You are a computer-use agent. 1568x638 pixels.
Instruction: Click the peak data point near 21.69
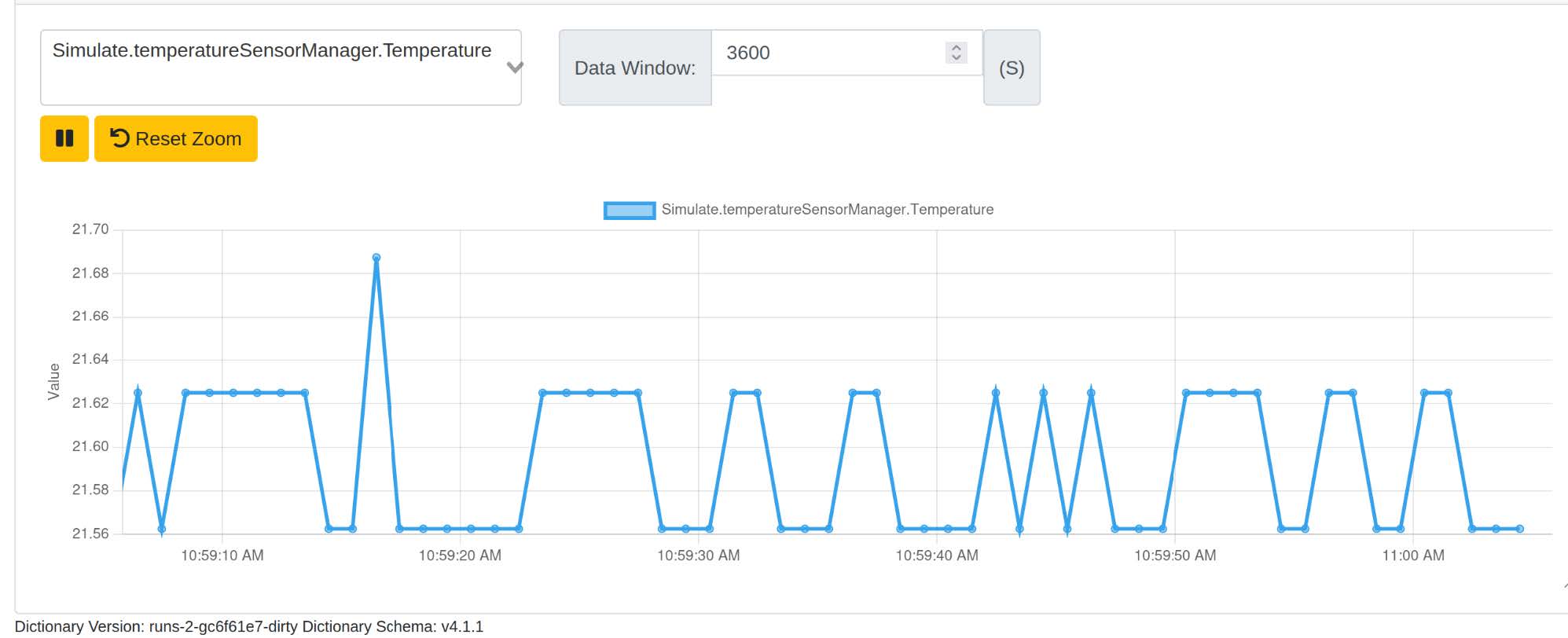(x=376, y=258)
